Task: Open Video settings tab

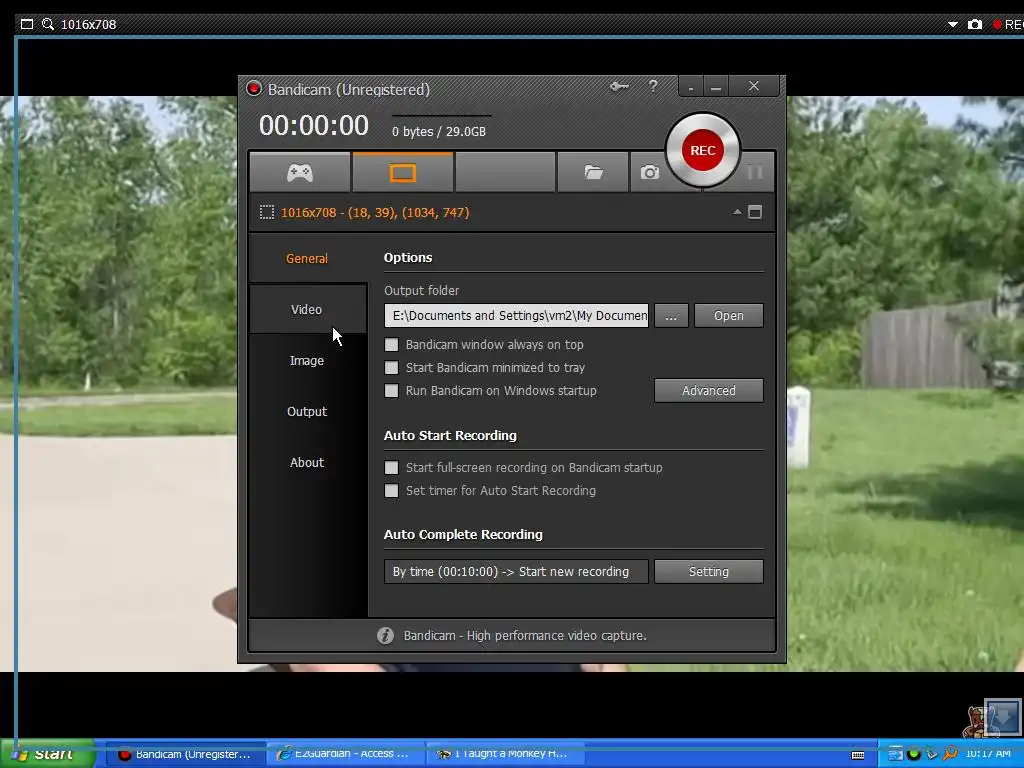Action: [307, 310]
